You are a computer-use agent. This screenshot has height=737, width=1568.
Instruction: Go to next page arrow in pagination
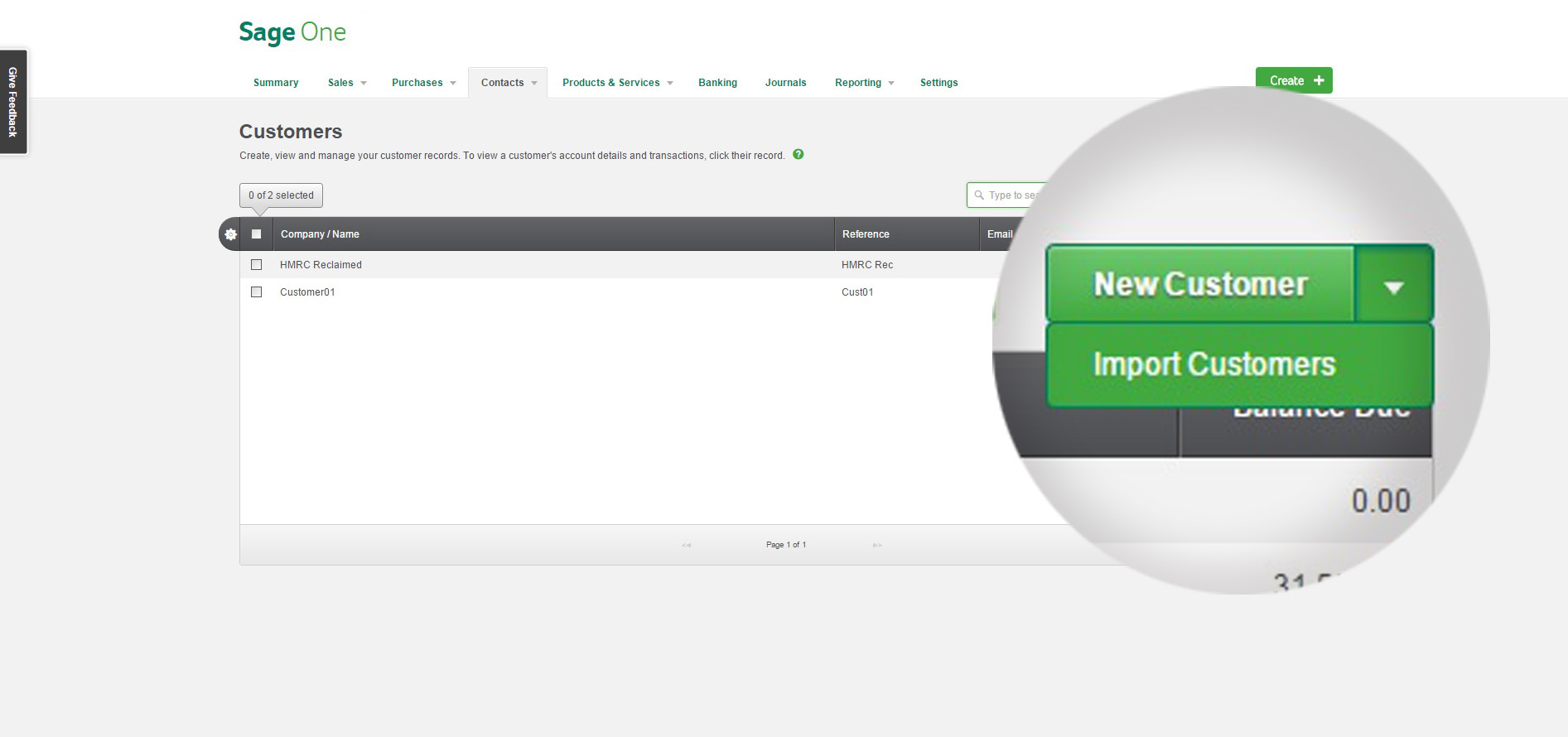pyautogui.click(x=877, y=545)
